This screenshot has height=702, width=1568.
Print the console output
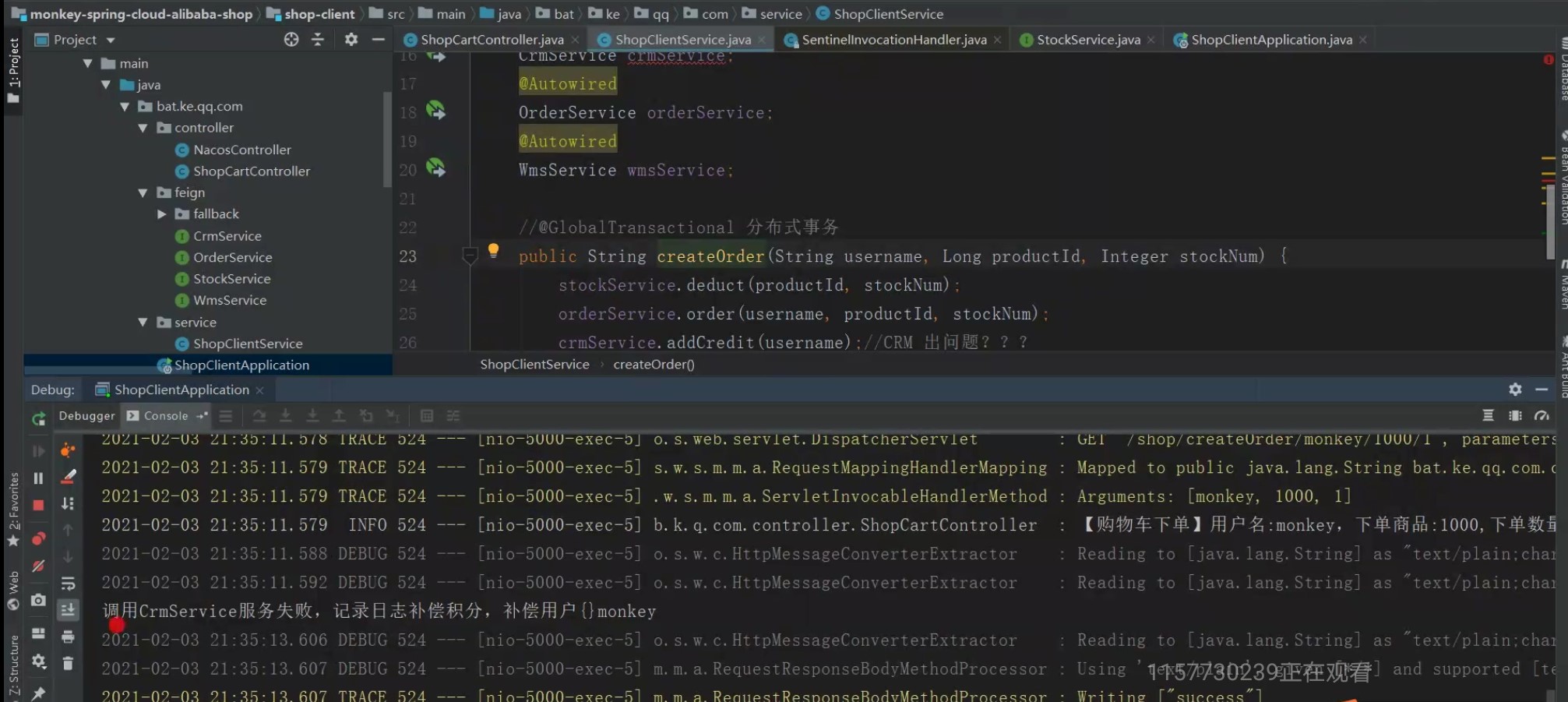point(68,637)
